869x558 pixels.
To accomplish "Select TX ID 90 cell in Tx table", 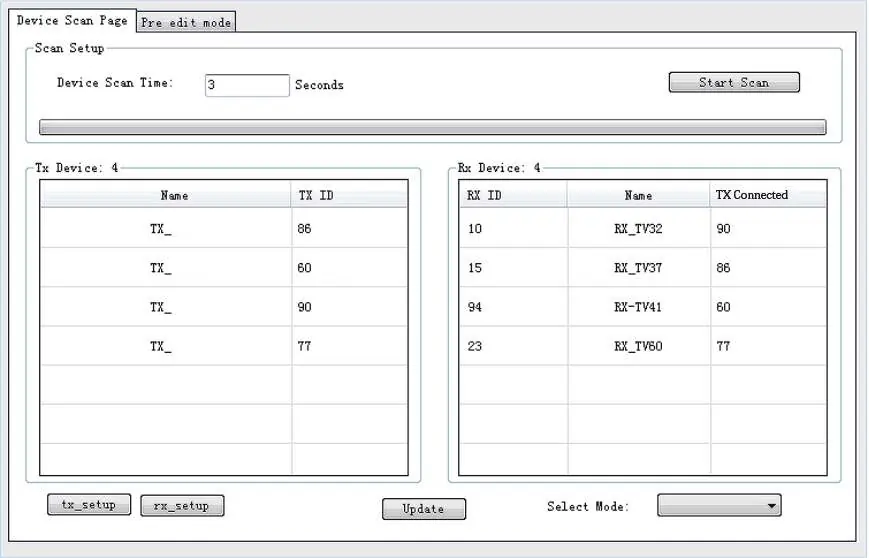I will pos(349,307).
